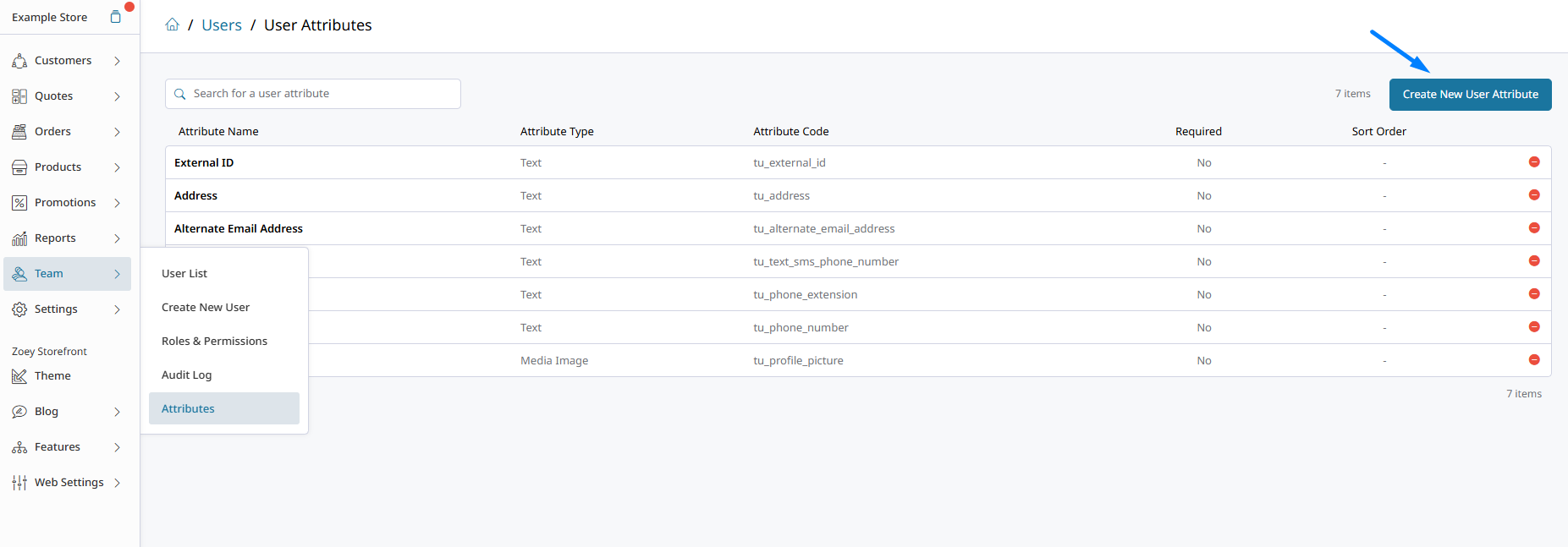Expand the Reports menu chevron
The image size is (1568, 547).
coord(118,238)
